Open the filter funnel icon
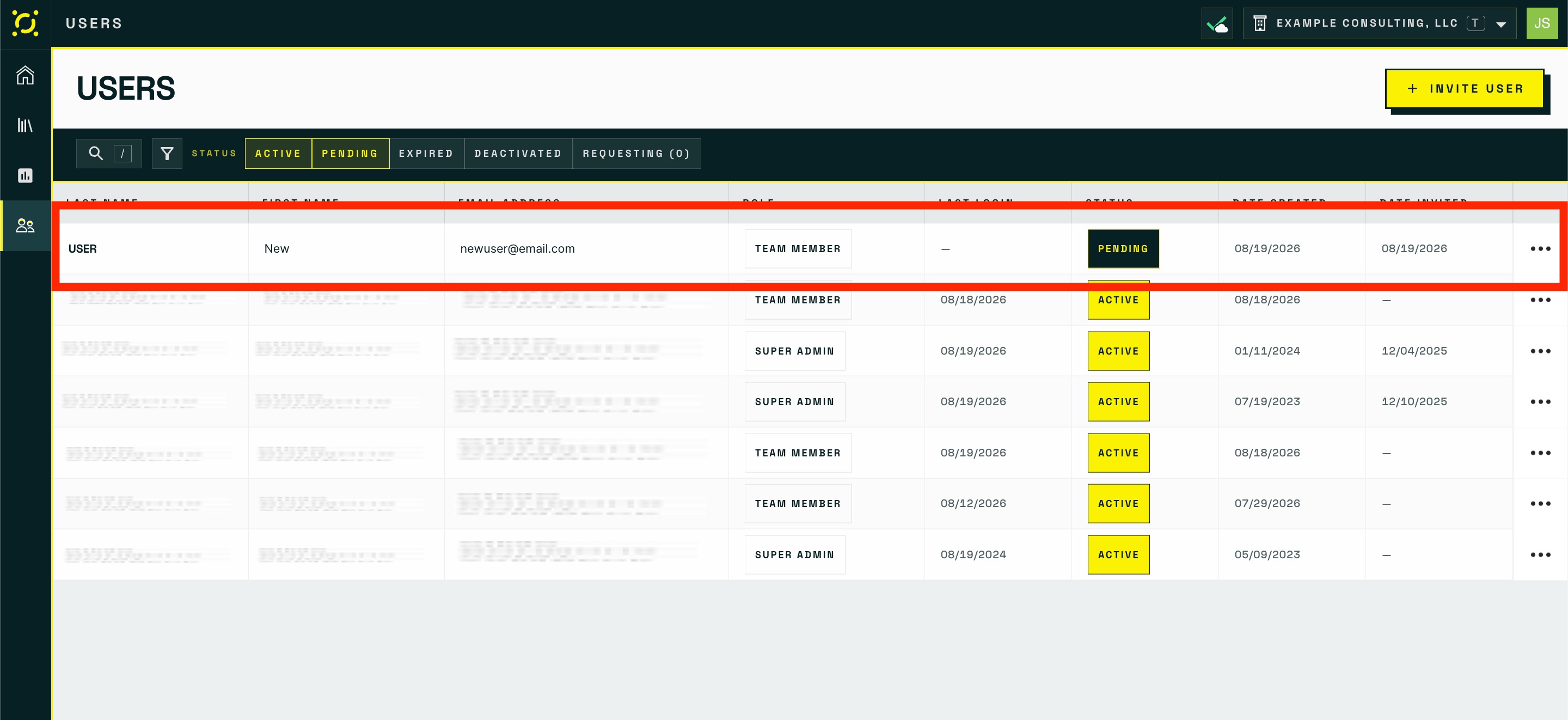The height and width of the screenshot is (720, 1568). pyautogui.click(x=167, y=154)
